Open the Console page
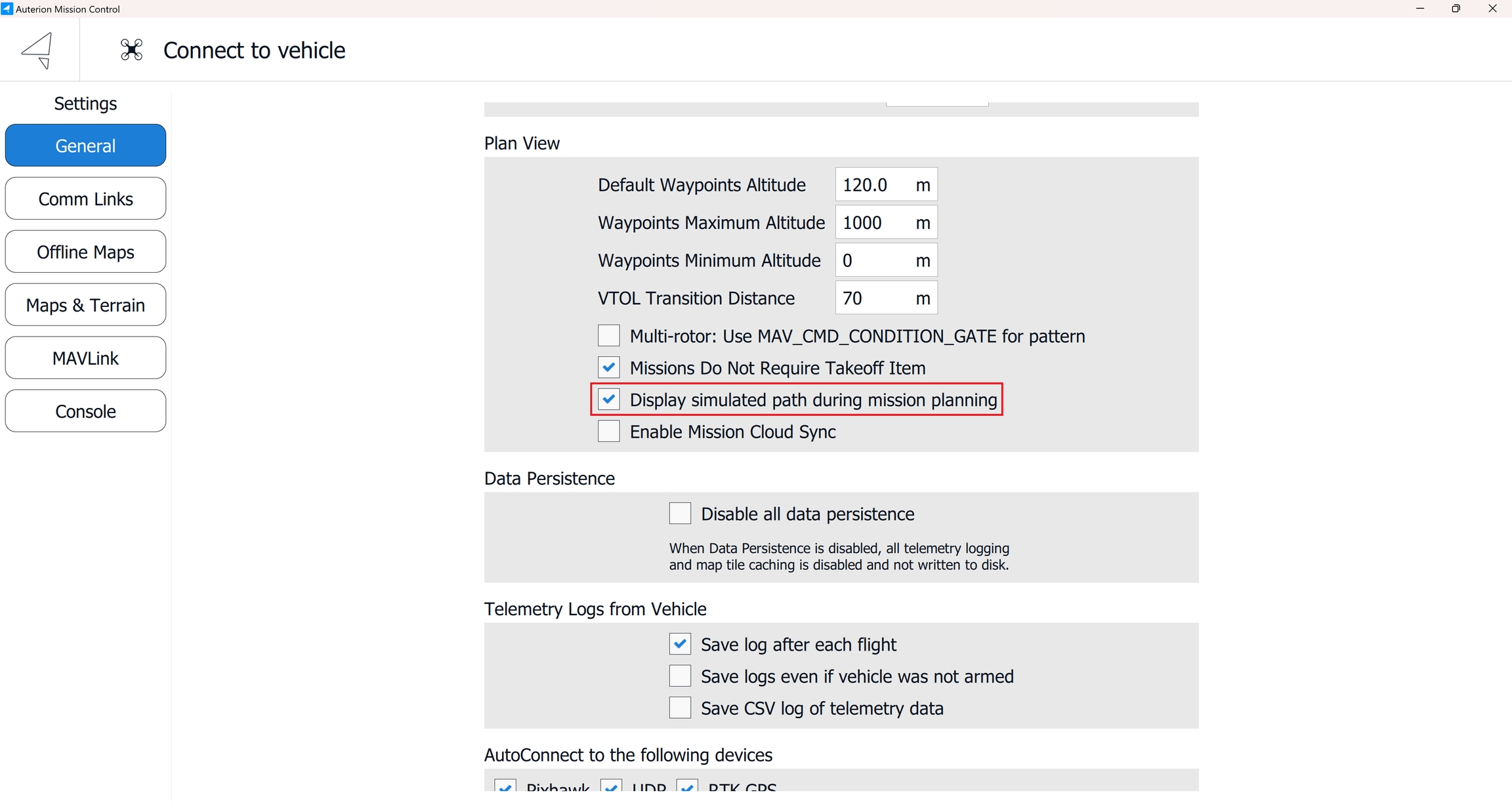The height and width of the screenshot is (812, 1512). click(85, 411)
